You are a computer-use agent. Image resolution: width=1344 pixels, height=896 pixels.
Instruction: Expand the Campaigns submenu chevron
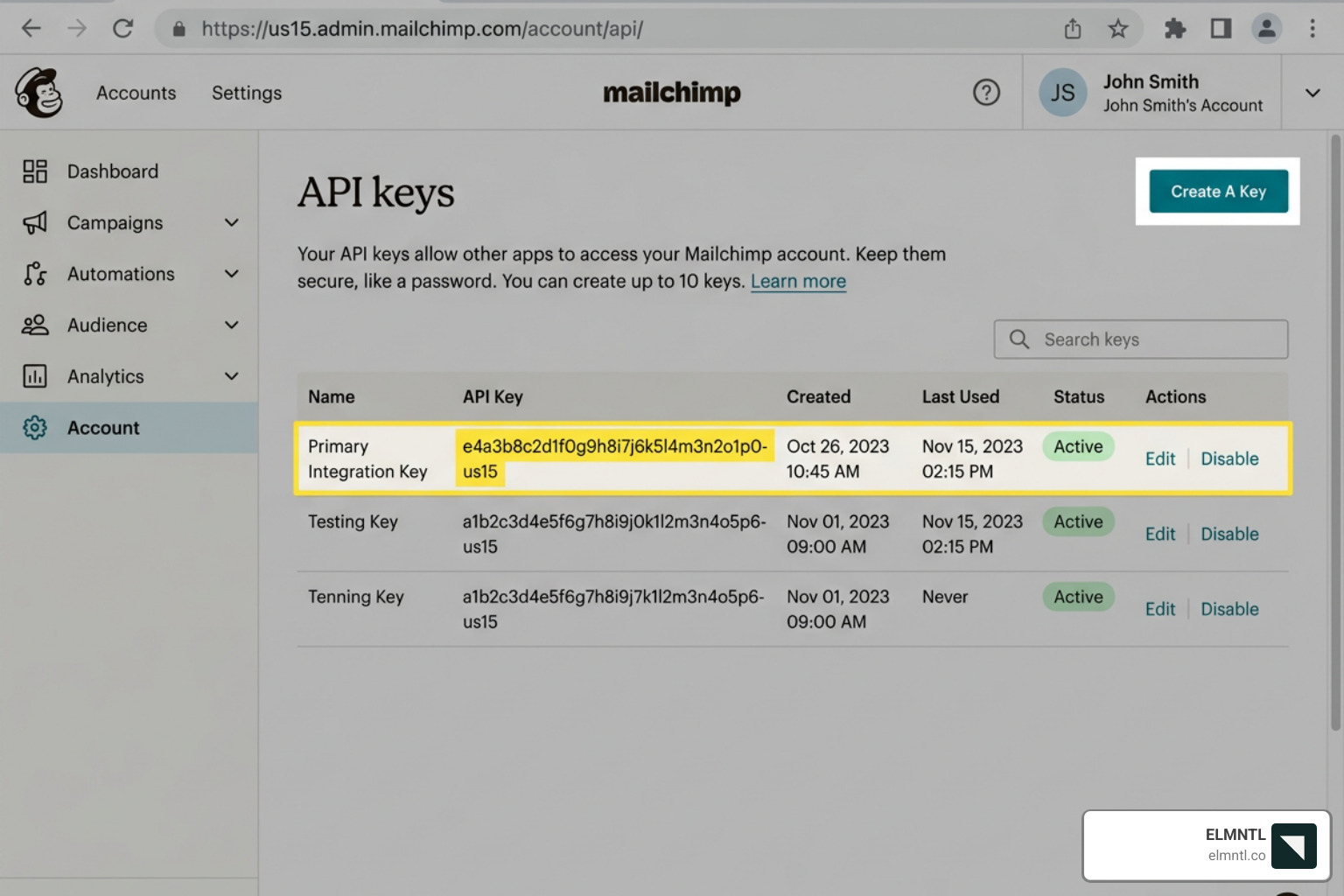coord(232,223)
